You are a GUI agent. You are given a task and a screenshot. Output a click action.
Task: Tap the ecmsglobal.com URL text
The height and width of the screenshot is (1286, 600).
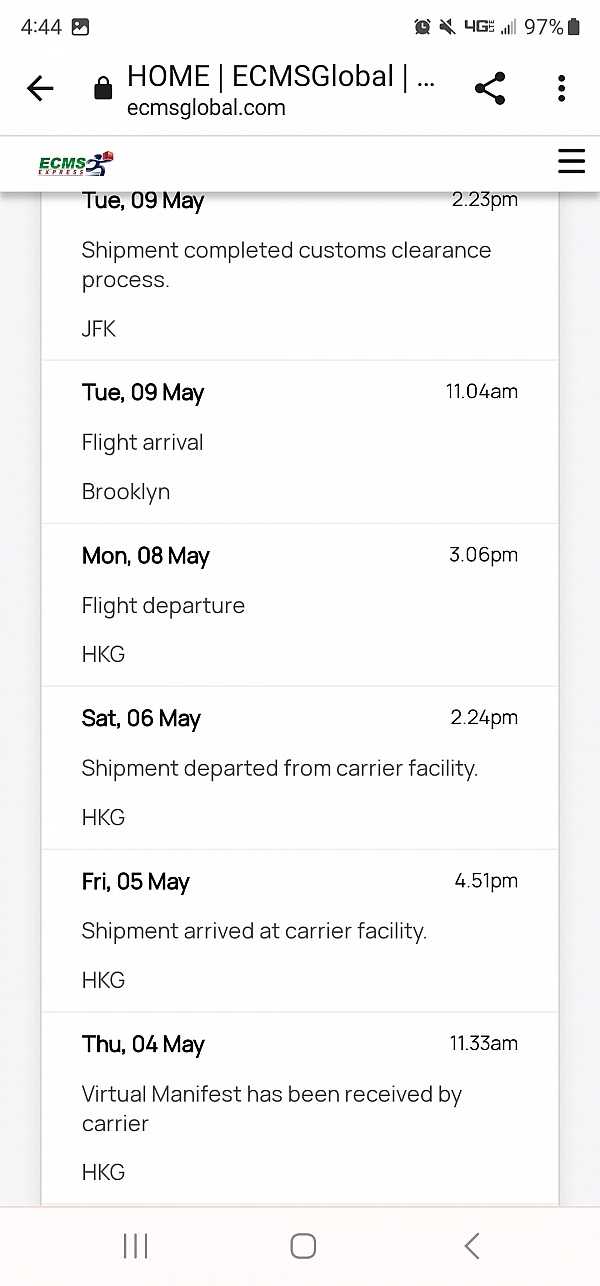coord(206,108)
